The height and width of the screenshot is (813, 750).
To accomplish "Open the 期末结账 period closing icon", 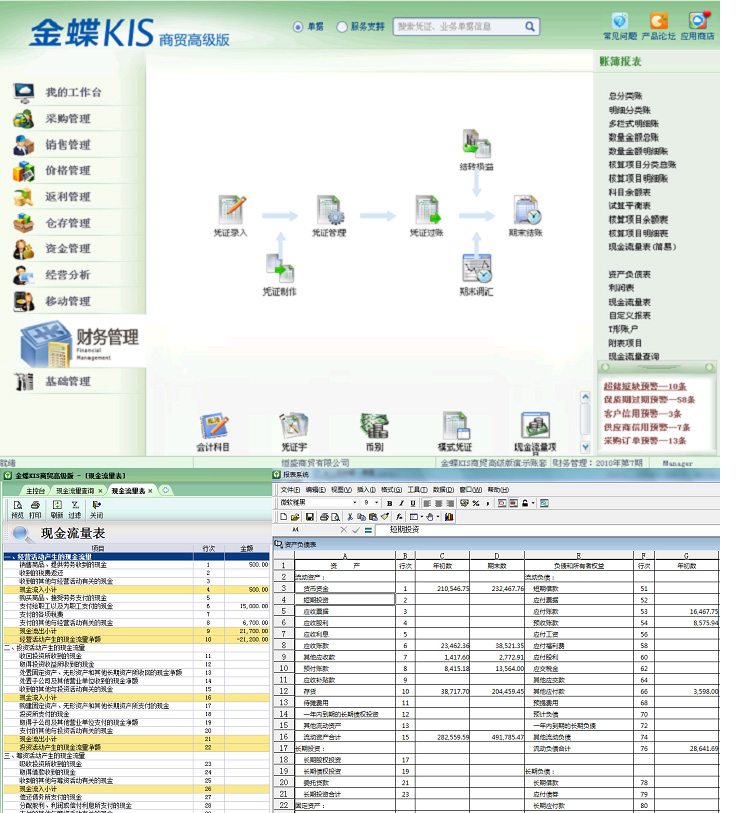I will click(527, 210).
